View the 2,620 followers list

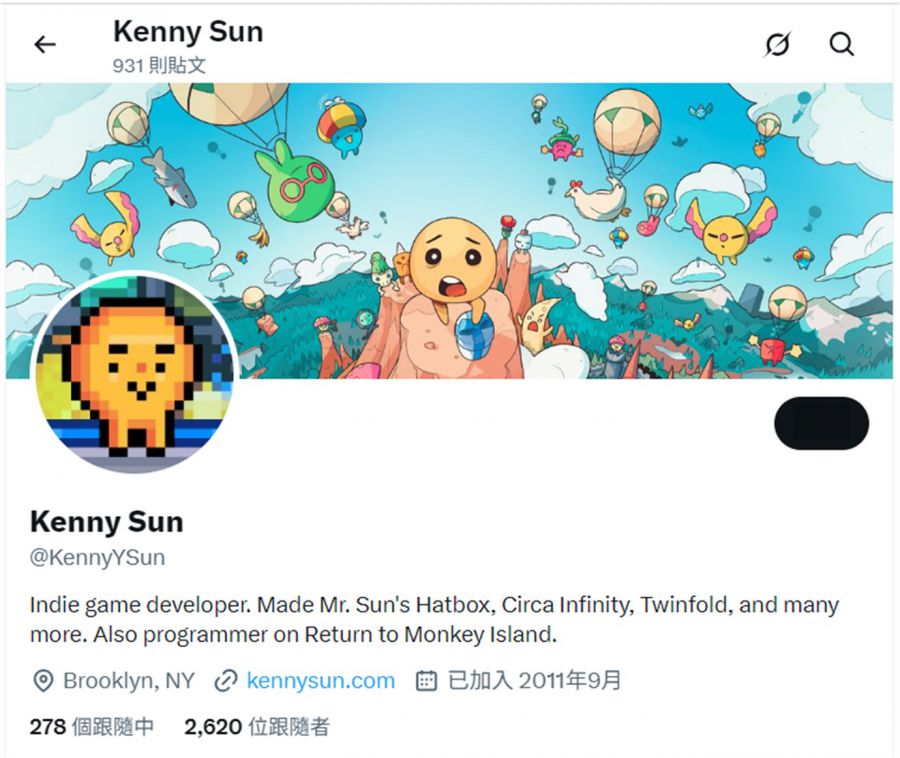click(256, 727)
